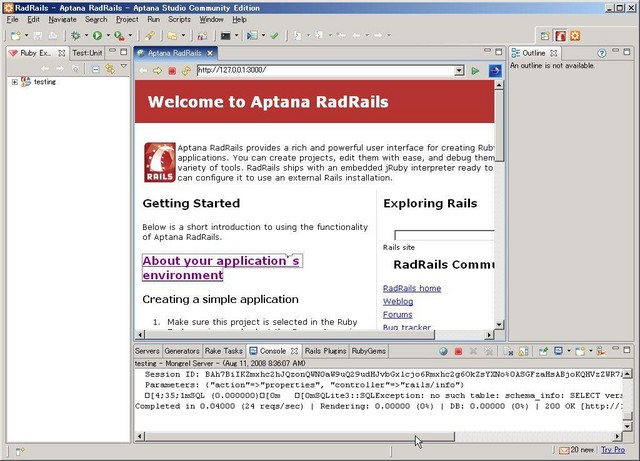This screenshot has height=461, width=640.
Task: Open Ruby Explorer view menu triangle
Action: [x=124, y=66]
